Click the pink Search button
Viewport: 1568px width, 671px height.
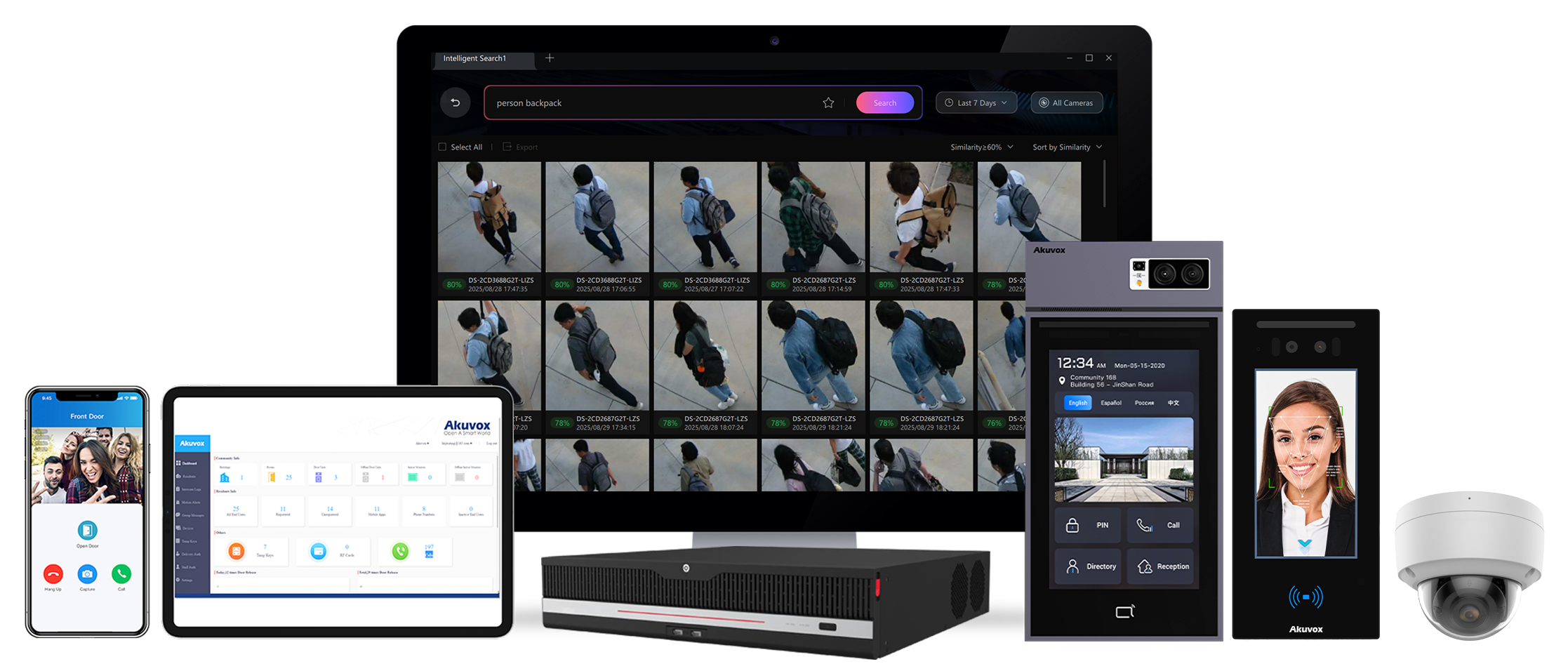[x=884, y=103]
